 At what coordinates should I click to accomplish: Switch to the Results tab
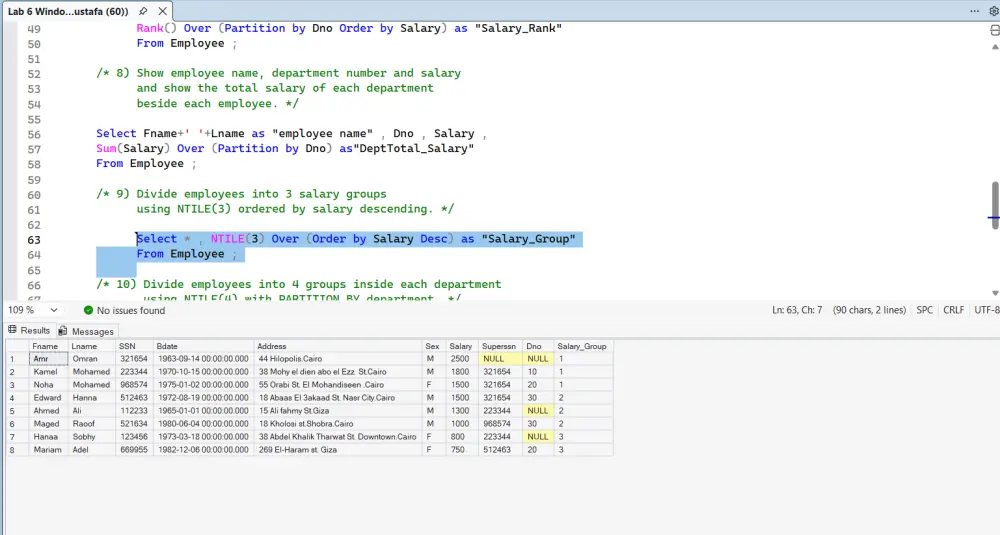point(29,330)
